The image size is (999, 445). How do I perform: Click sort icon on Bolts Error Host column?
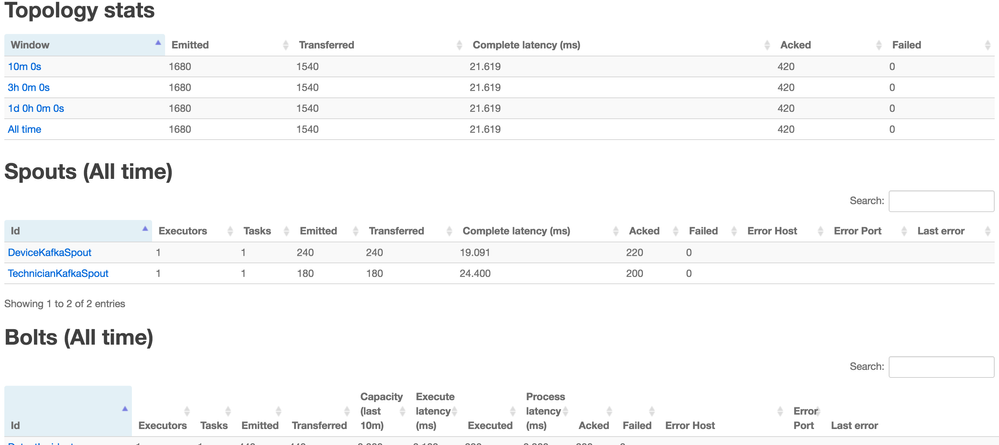click(781, 411)
